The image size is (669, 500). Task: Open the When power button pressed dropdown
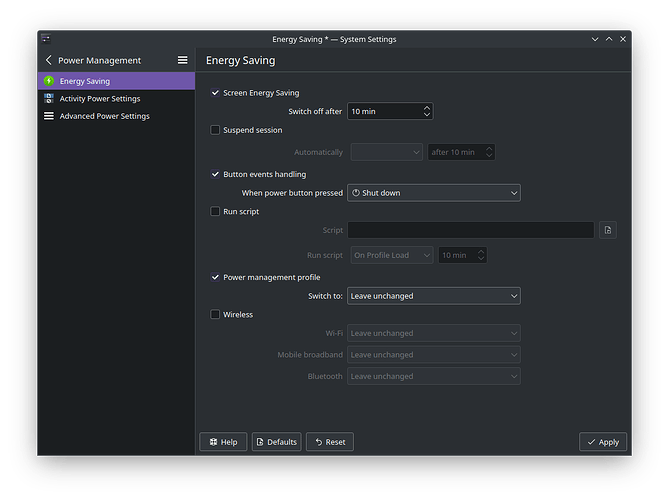[x=433, y=193]
